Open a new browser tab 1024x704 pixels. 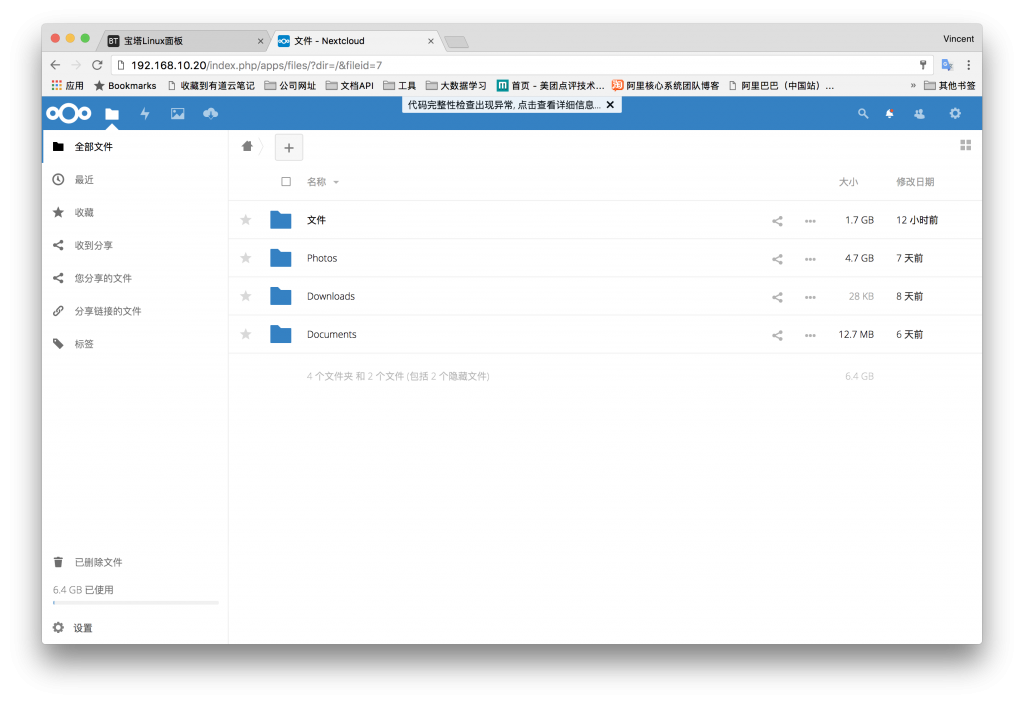click(x=456, y=42)
